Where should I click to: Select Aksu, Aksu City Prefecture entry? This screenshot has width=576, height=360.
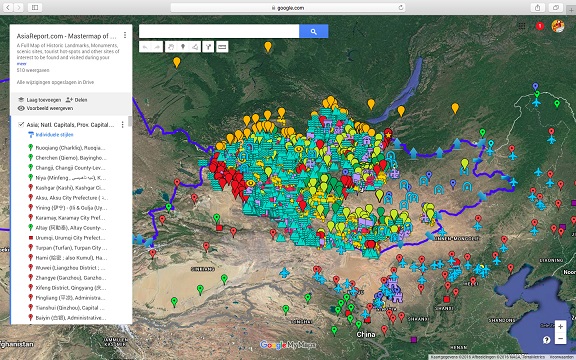coord(71,198)
